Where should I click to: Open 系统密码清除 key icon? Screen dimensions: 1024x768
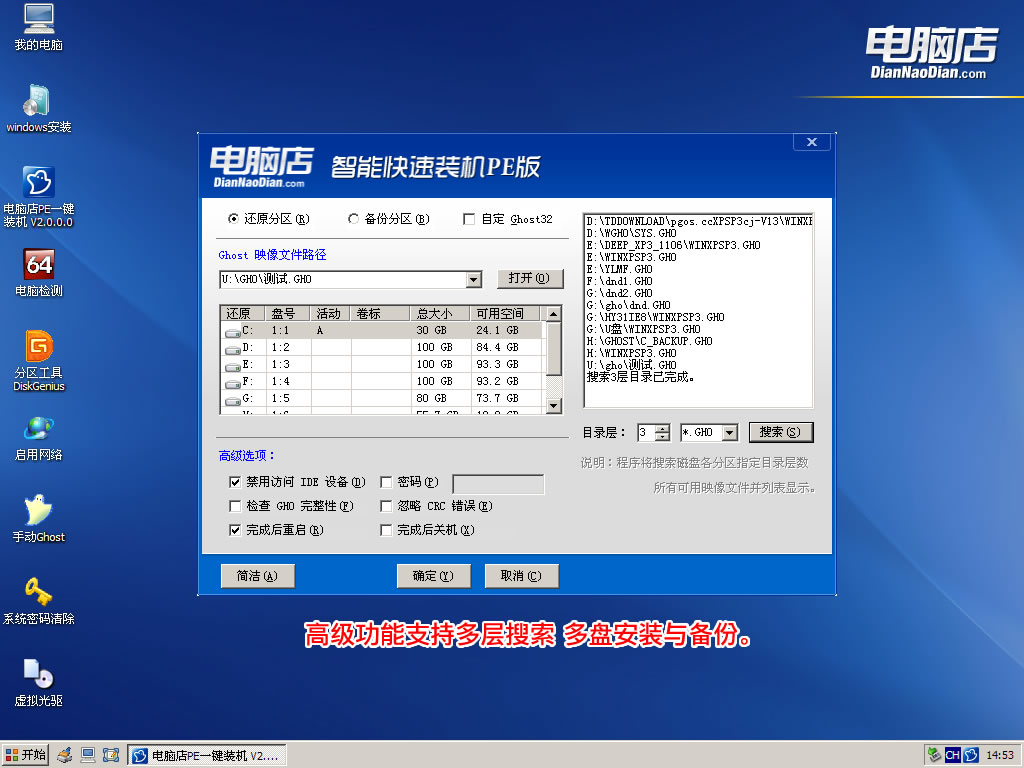point(39,601)
